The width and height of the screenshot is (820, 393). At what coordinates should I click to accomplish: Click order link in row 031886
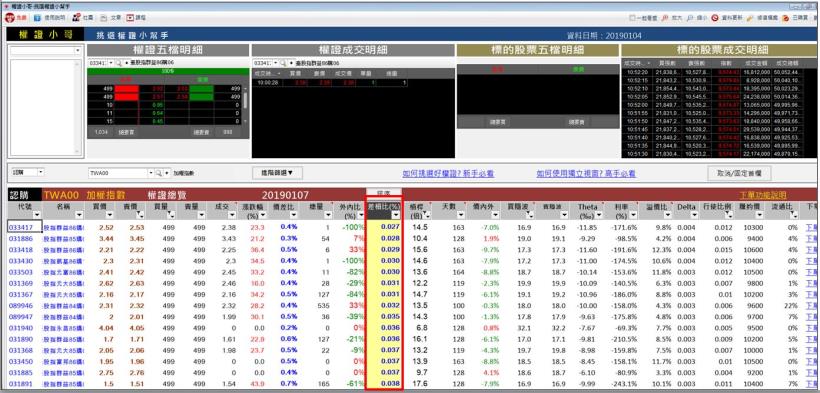811,239
